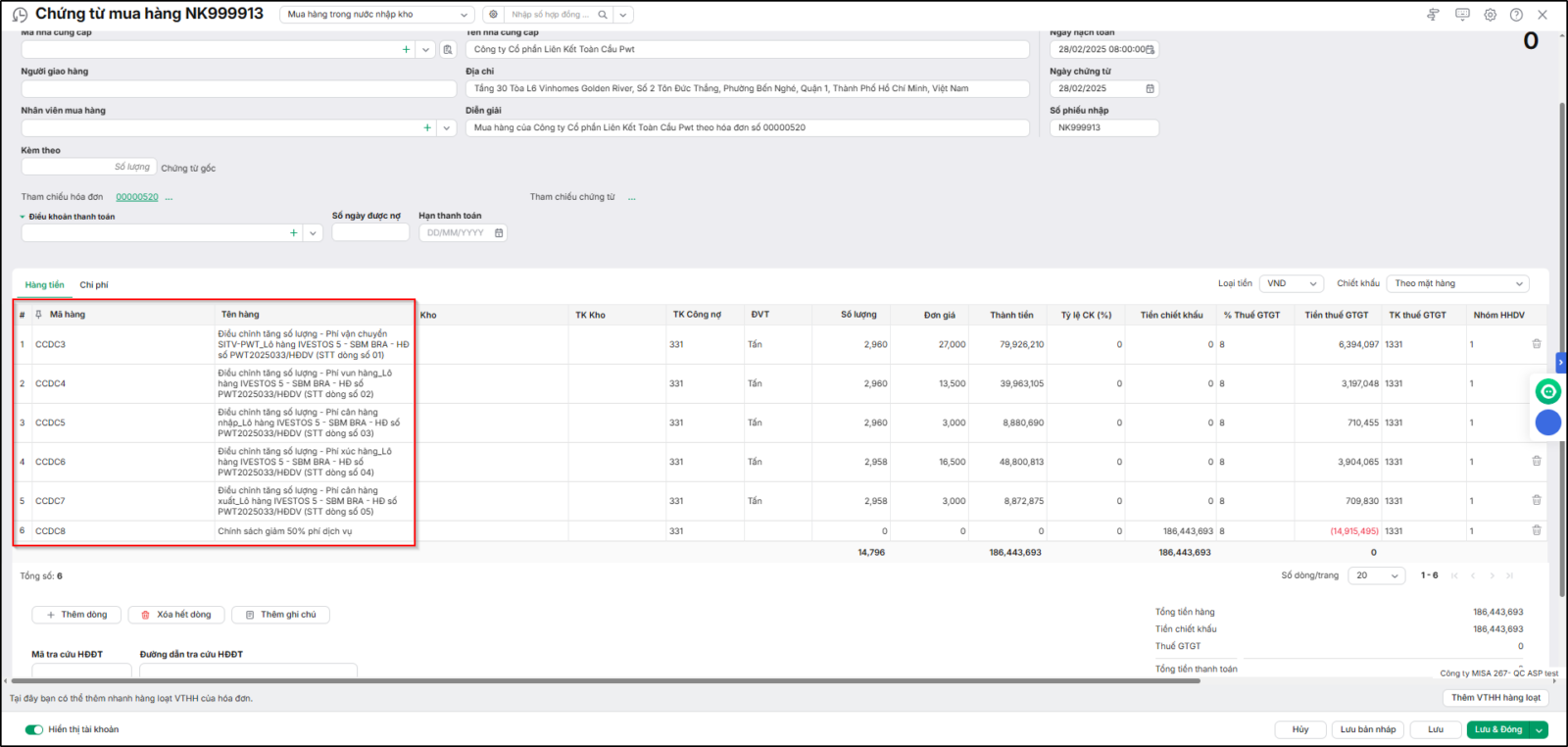Switch to the Chi phí tab

point(94,285)
